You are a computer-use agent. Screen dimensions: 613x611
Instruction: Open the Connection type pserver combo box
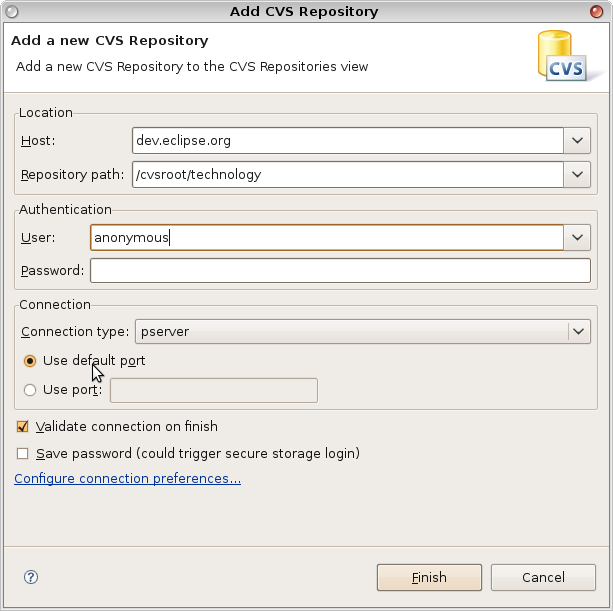pyautogui.click(x=363, y=331)
